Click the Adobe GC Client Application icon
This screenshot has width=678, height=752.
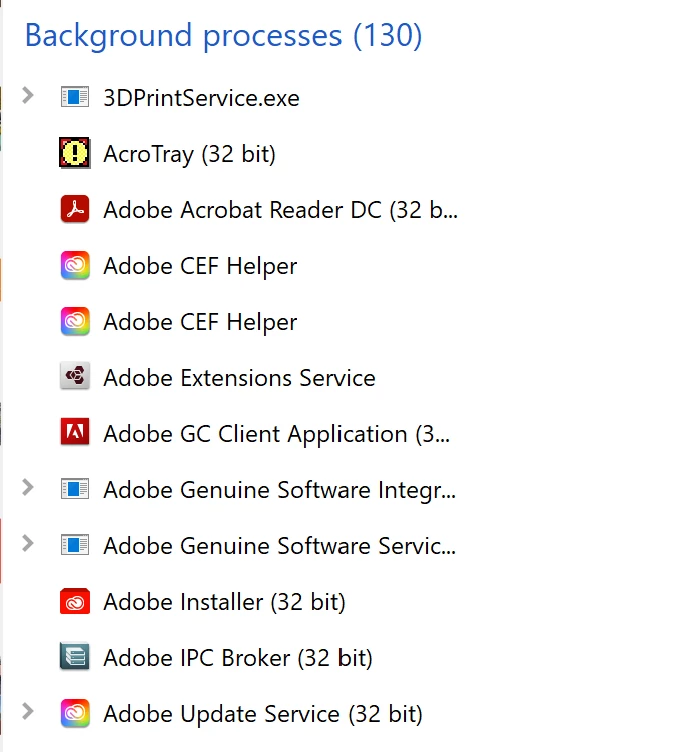coord(75,432)
